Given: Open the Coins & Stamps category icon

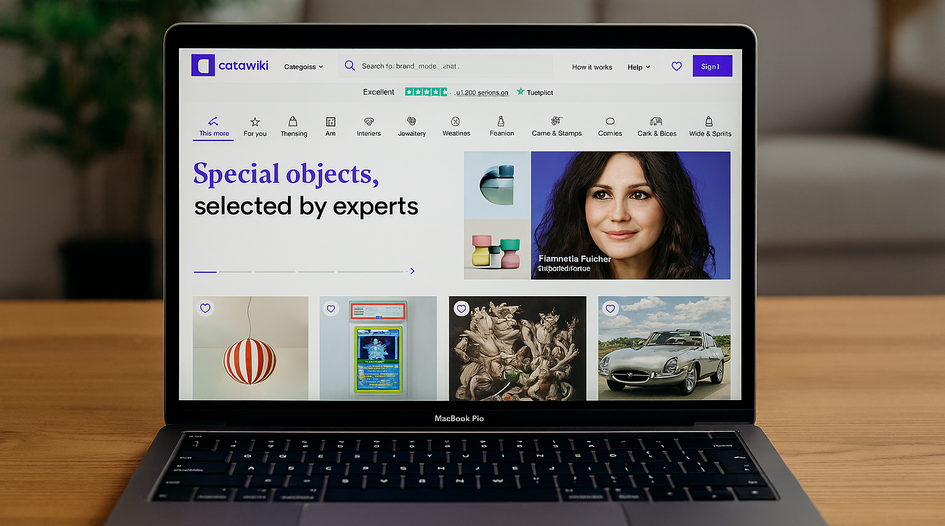Looking at the screenshot, I should 556,122.
